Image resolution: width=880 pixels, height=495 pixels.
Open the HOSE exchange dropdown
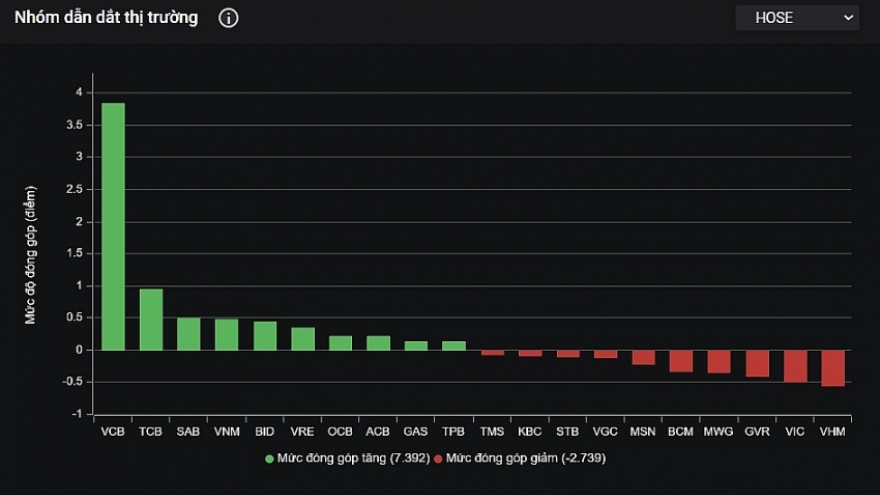click(797, 18)
